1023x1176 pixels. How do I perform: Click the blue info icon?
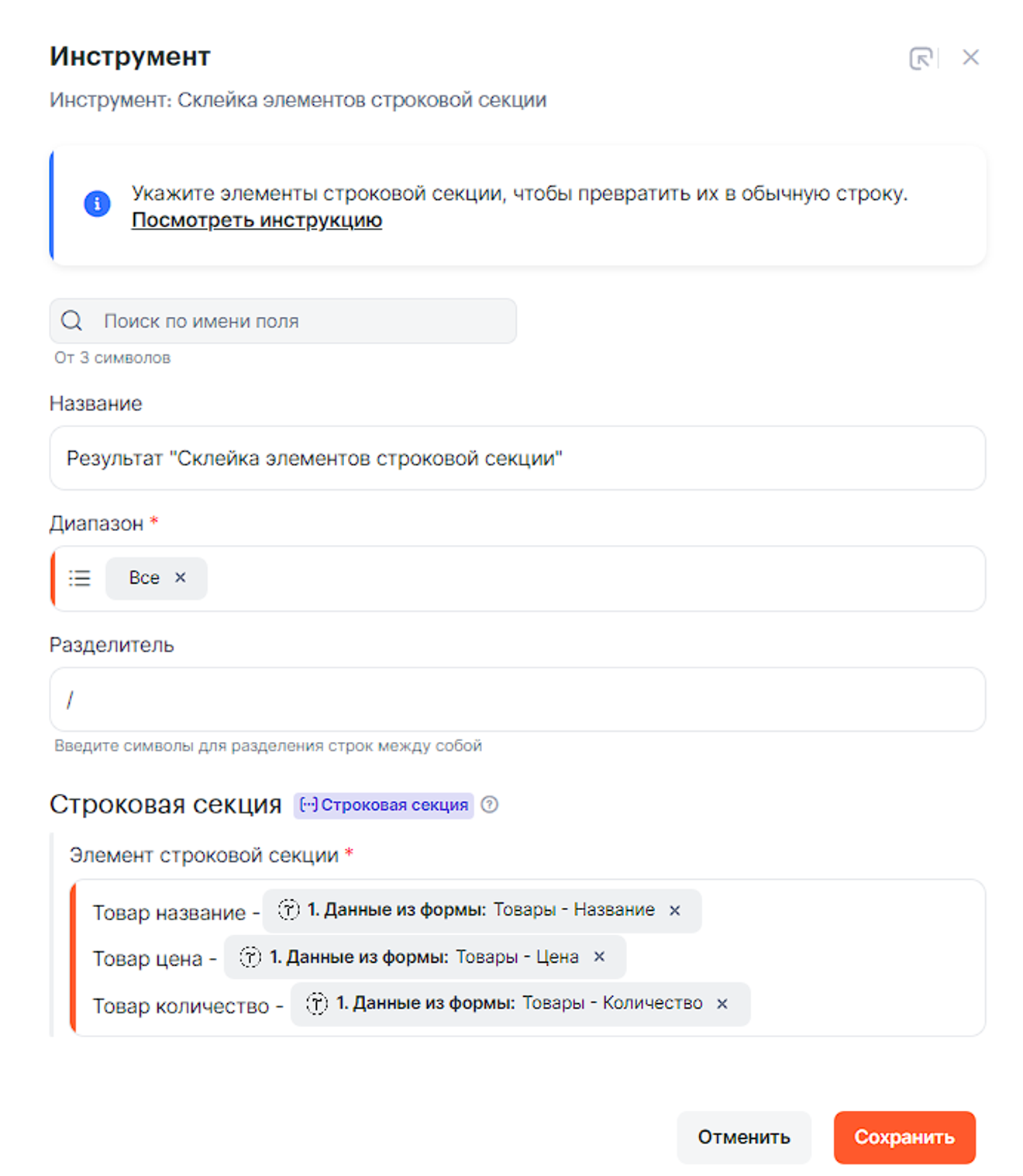point(97,204)
